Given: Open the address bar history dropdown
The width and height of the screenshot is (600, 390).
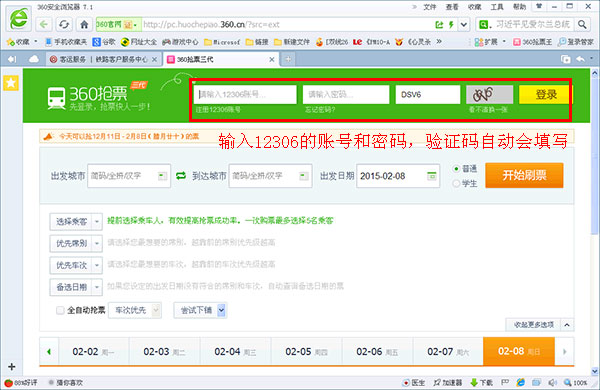Looking at the screenshot, I should [464, 25].
